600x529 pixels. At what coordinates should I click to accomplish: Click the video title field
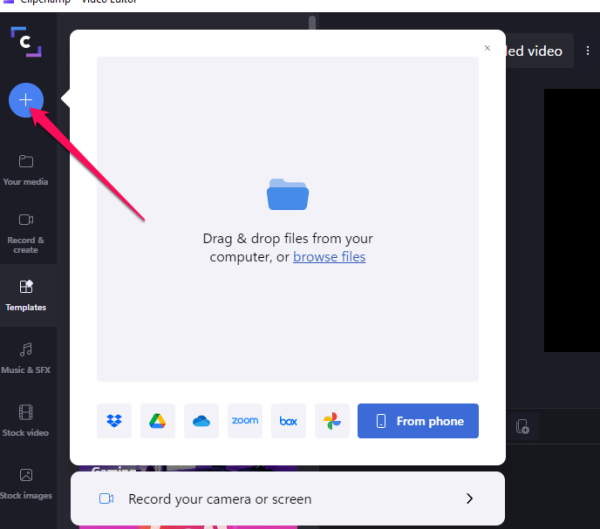[540, 51]
